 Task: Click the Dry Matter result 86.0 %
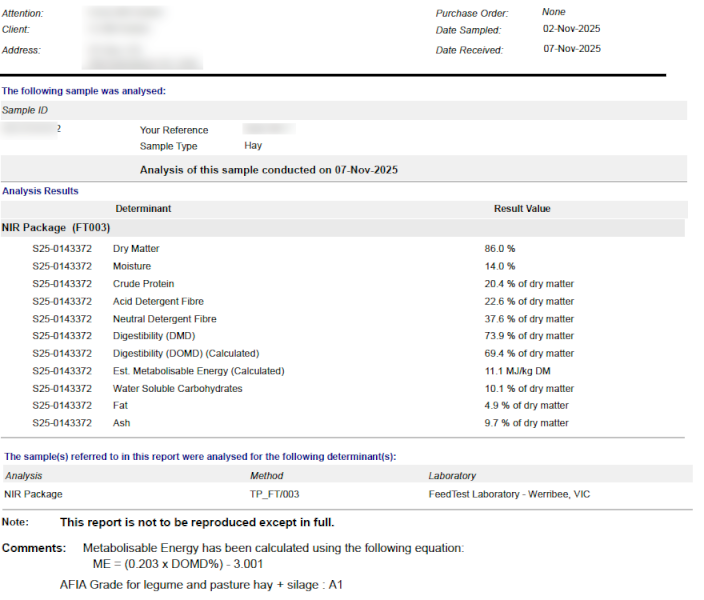(500, 248)
